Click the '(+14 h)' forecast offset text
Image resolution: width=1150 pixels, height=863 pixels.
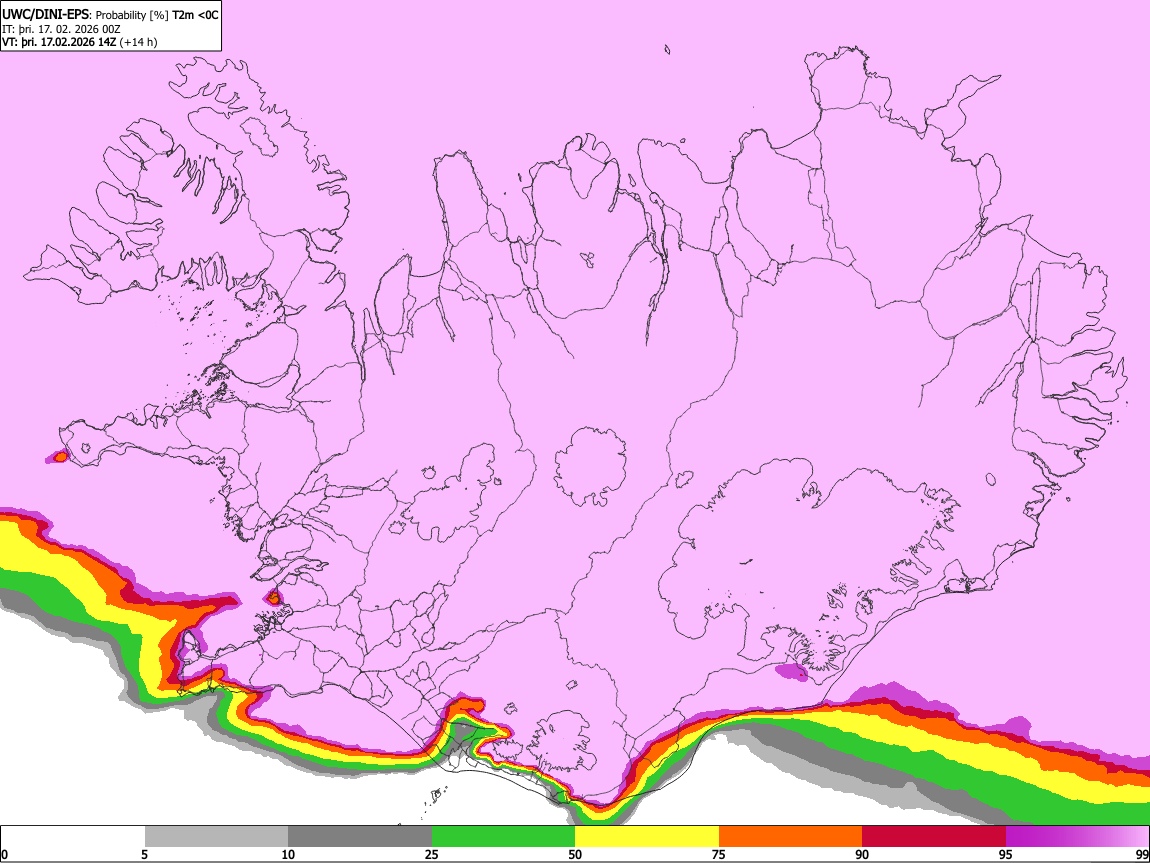tap(138, 42)
